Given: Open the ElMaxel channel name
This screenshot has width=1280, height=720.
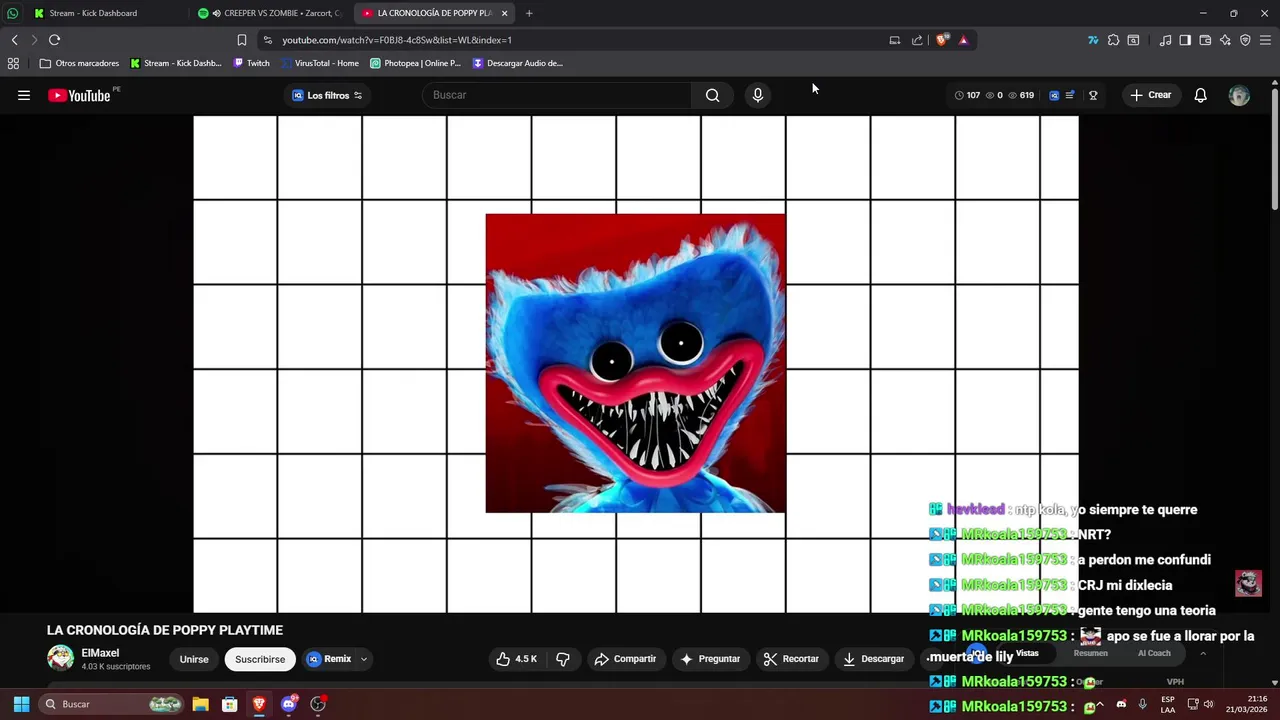Looking at the screenshot, I should coord(100,653).
